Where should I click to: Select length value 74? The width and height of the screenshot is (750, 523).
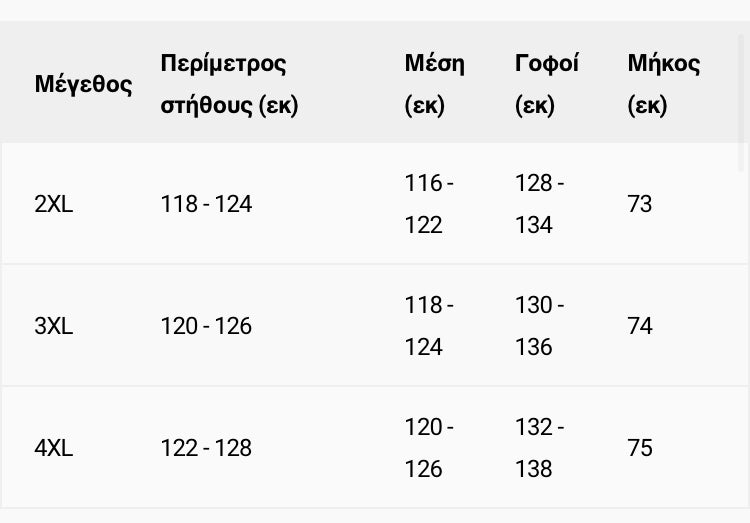(640, 326)
